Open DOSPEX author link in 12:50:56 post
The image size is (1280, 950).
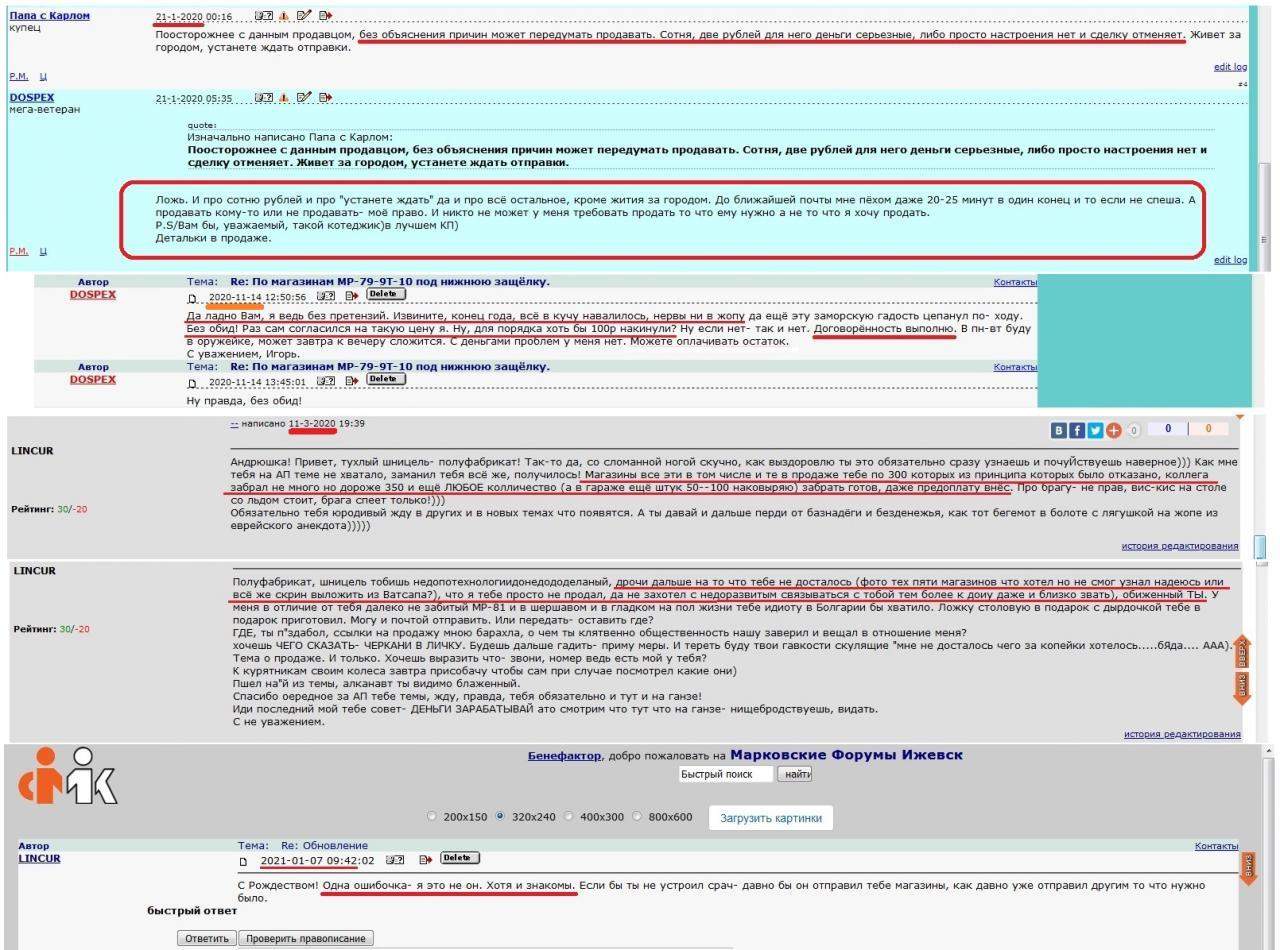[x=93, y=295]
